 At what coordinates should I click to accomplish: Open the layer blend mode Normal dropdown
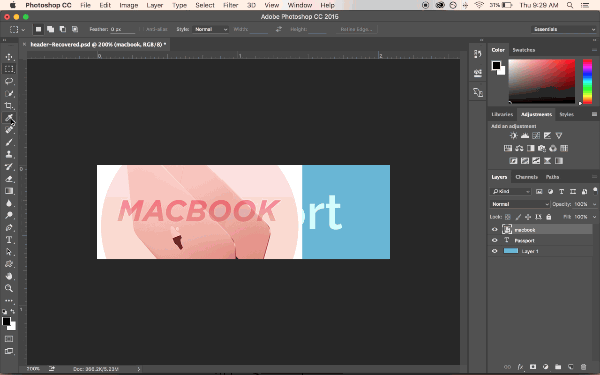click(x=519, y=204)
